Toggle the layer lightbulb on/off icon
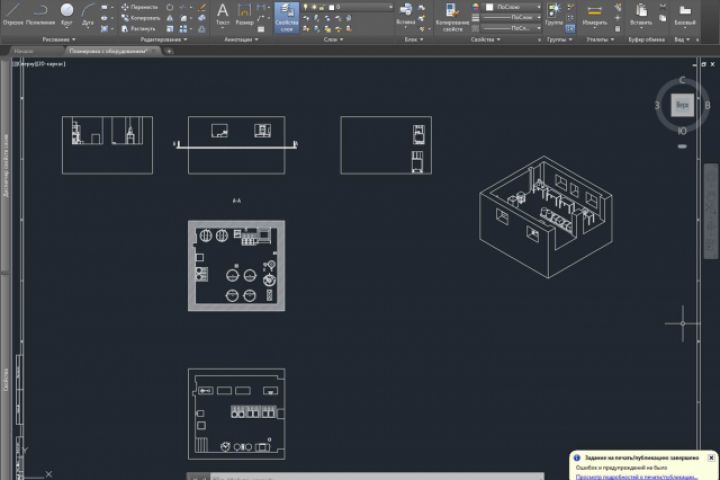 [306, 7]
